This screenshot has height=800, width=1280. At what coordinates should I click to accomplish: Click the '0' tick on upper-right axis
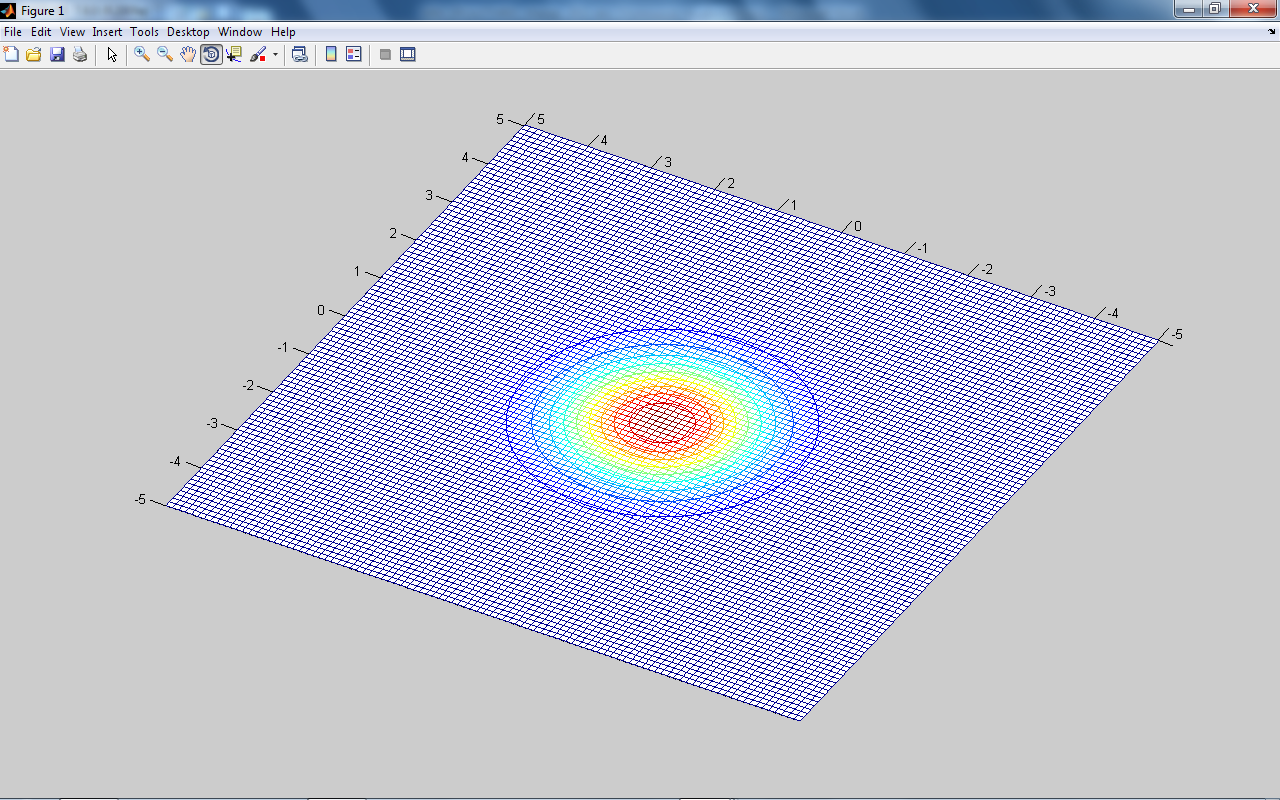pos(857,227)
